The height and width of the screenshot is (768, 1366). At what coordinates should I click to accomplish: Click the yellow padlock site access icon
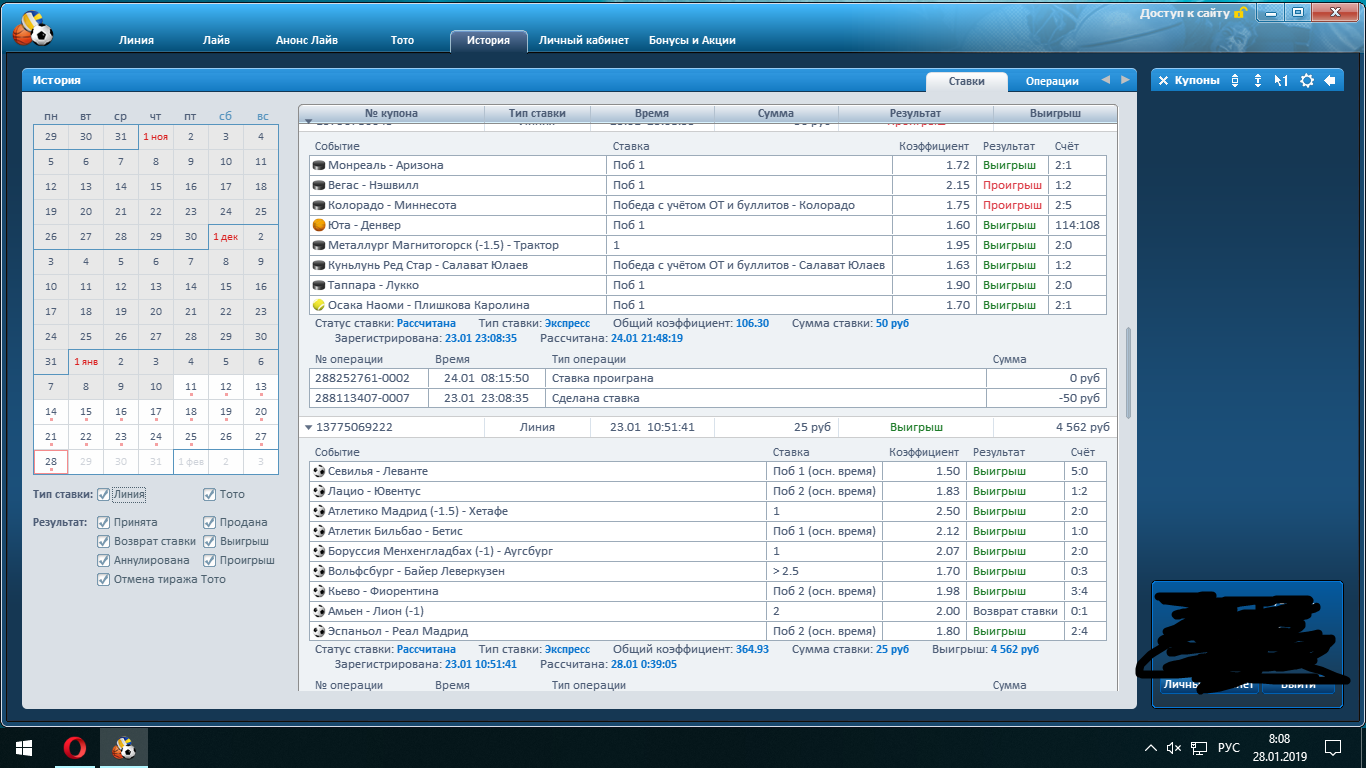pyautogui.click(x=1241, y=13)
